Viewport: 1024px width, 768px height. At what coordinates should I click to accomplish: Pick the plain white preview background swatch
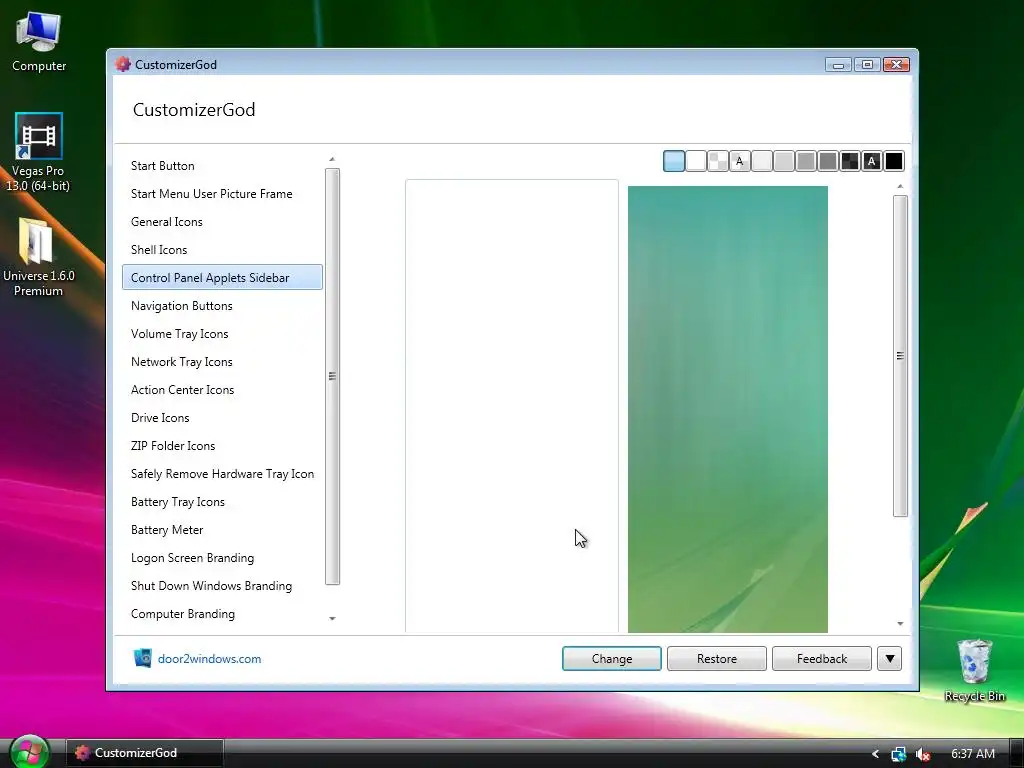tap(696, 161)
